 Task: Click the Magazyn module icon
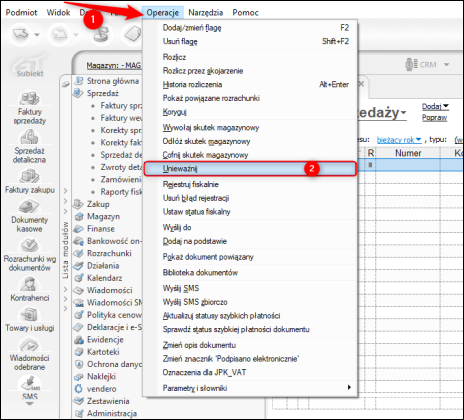[x=79, y=216]
